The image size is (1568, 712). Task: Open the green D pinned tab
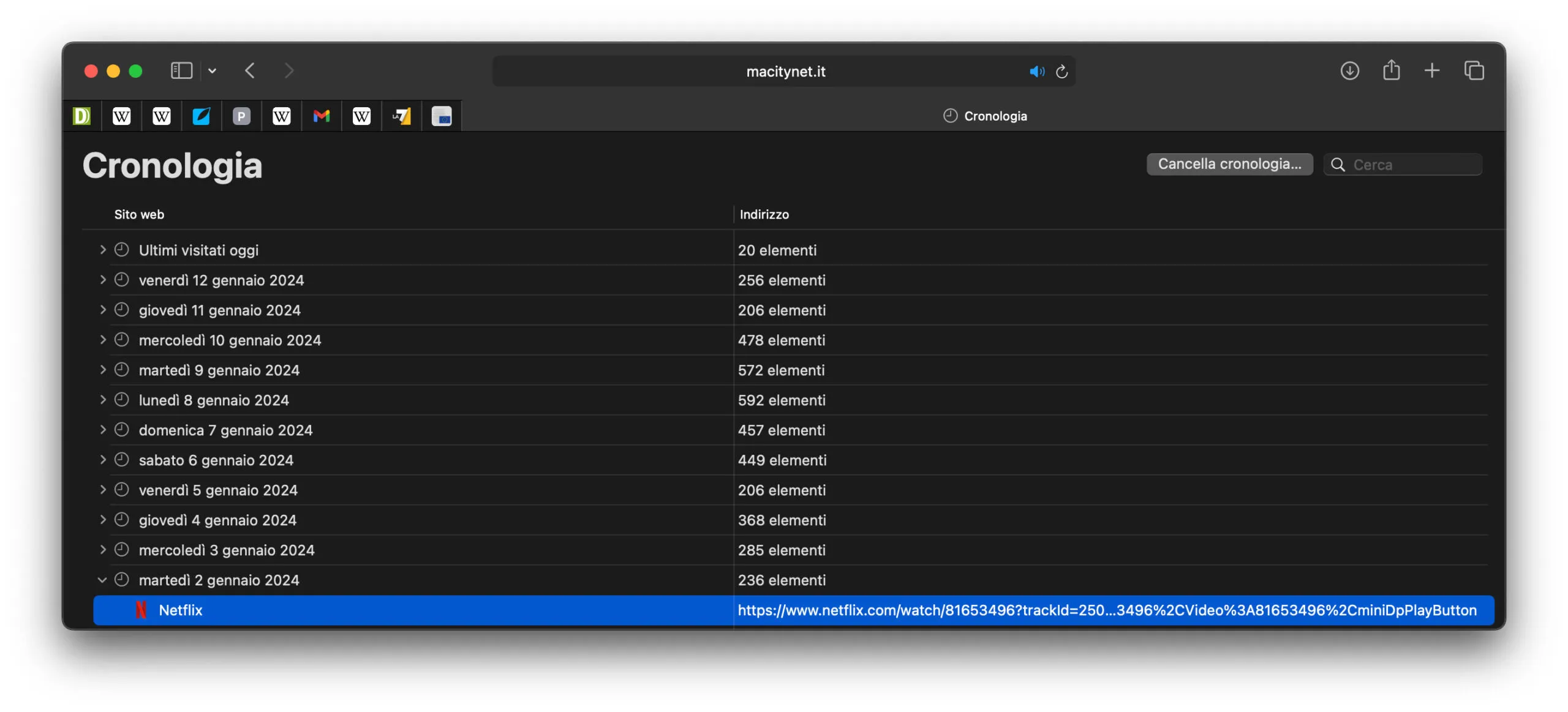81,116
